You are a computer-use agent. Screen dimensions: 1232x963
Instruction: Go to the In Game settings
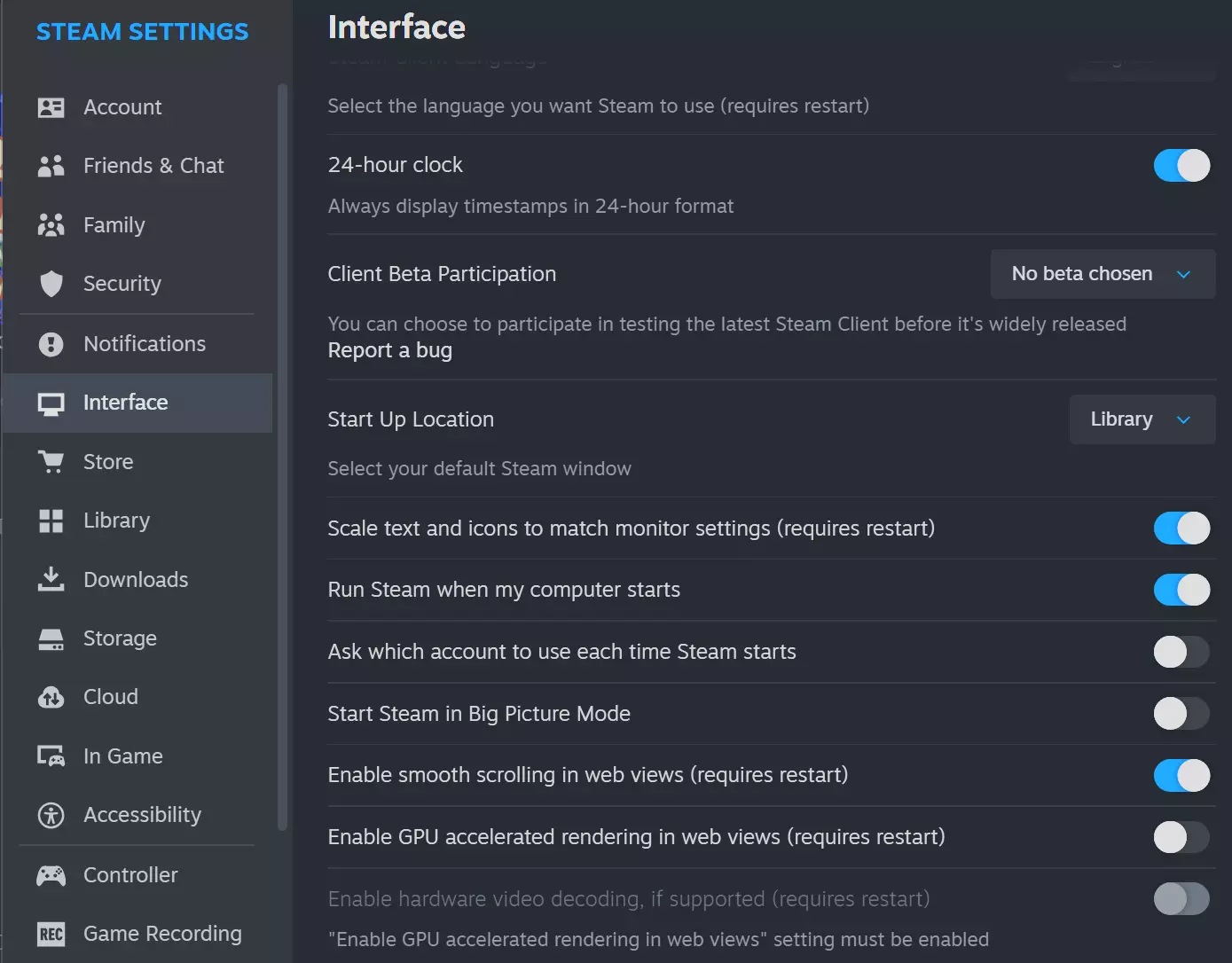pyautogui.click(x=122, y=756)
